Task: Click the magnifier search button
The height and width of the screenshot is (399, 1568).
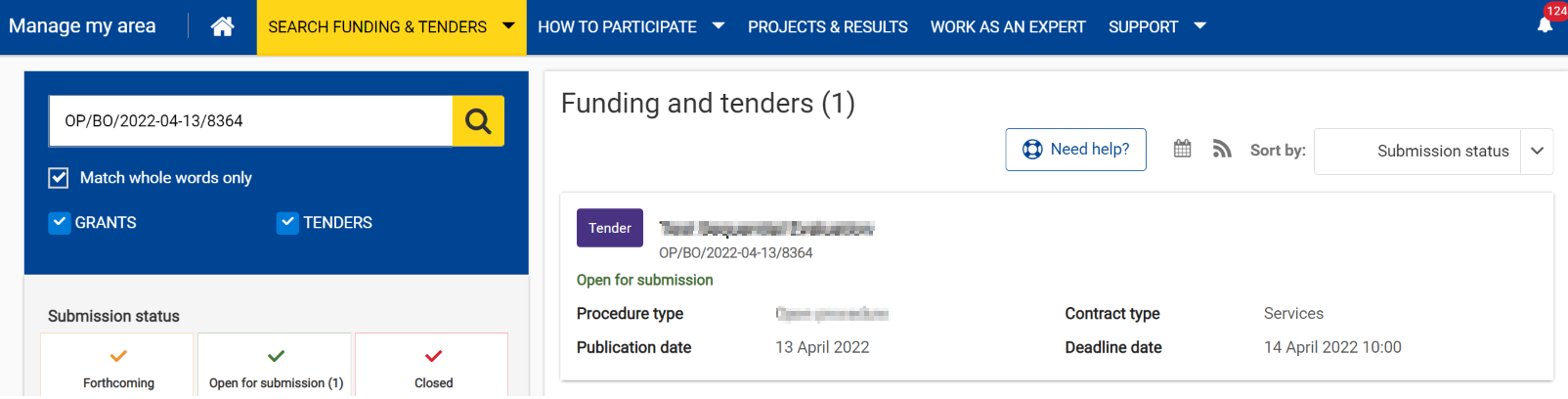Action: (478, 120)
